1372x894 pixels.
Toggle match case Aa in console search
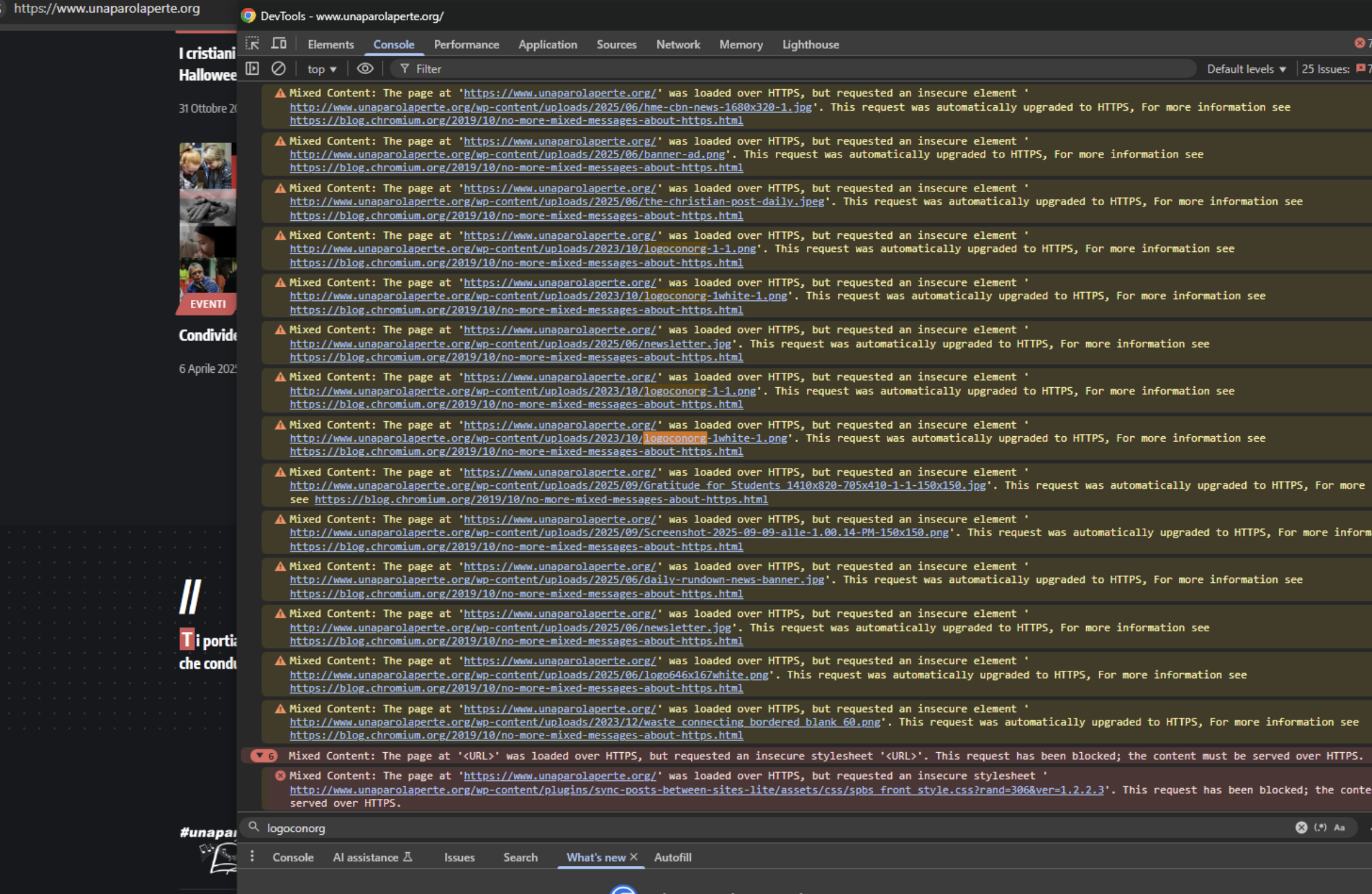(x=1340, y=828)
